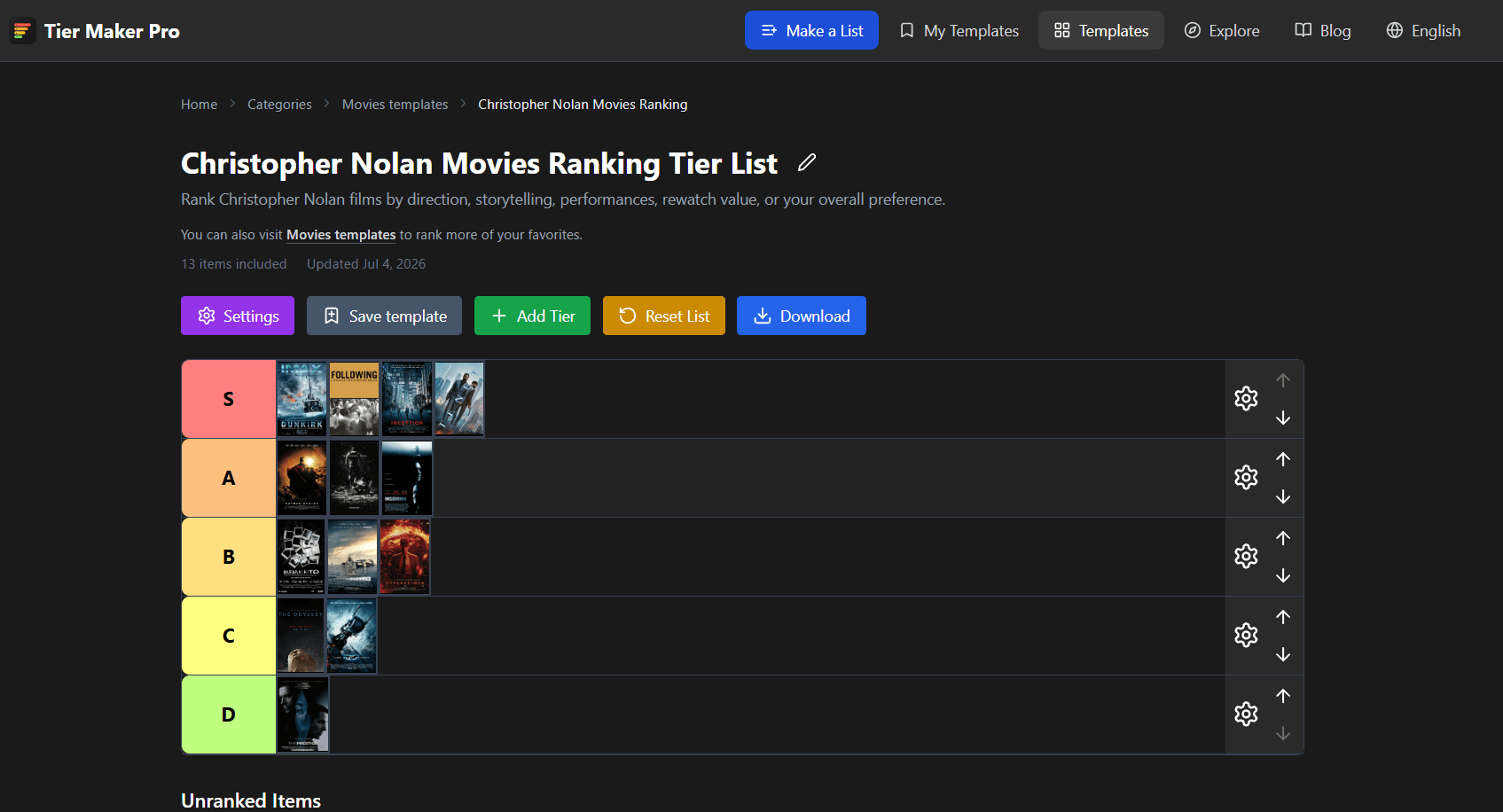Open settings gear for A tier
The height and width of the screenshot is (812, 1503).
tap(1246, 477)
